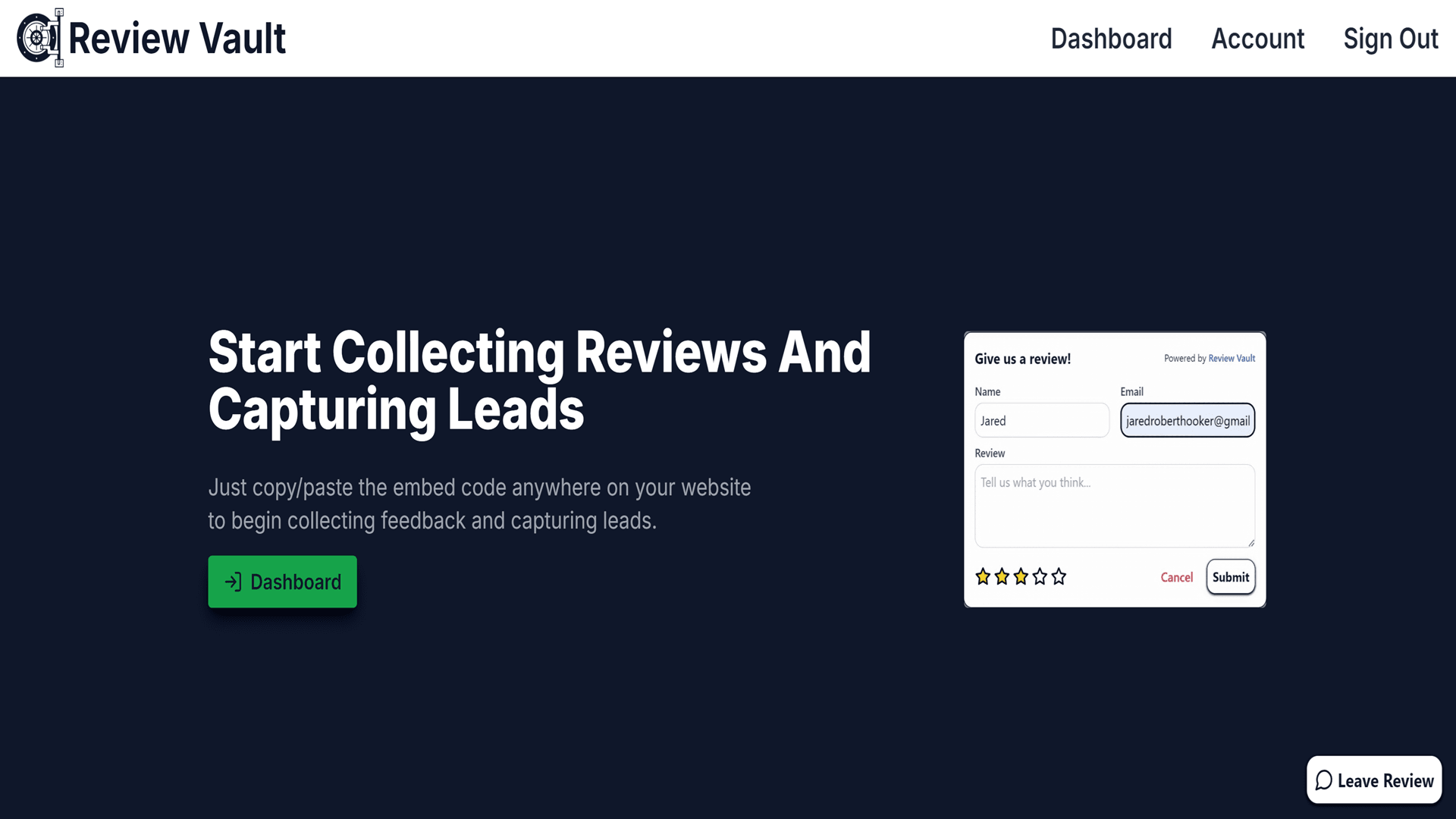
Task: Open the Dashboard navigation link
Action: coord(1111,38)
